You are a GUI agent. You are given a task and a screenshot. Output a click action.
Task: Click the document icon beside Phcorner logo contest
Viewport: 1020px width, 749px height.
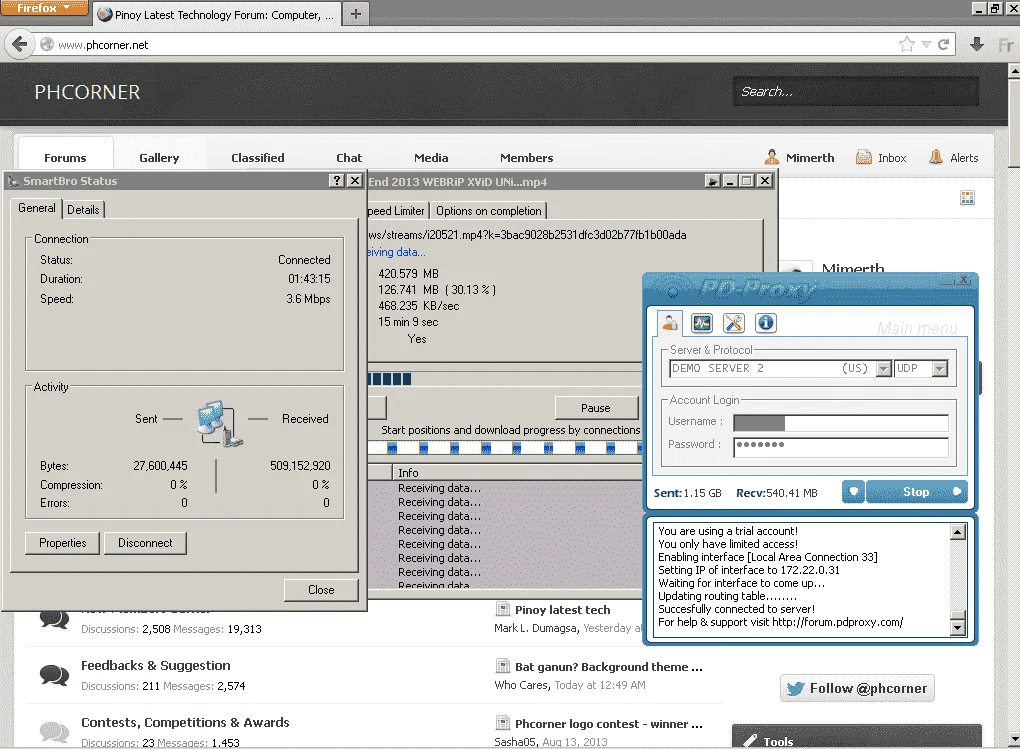coord(502,722)
